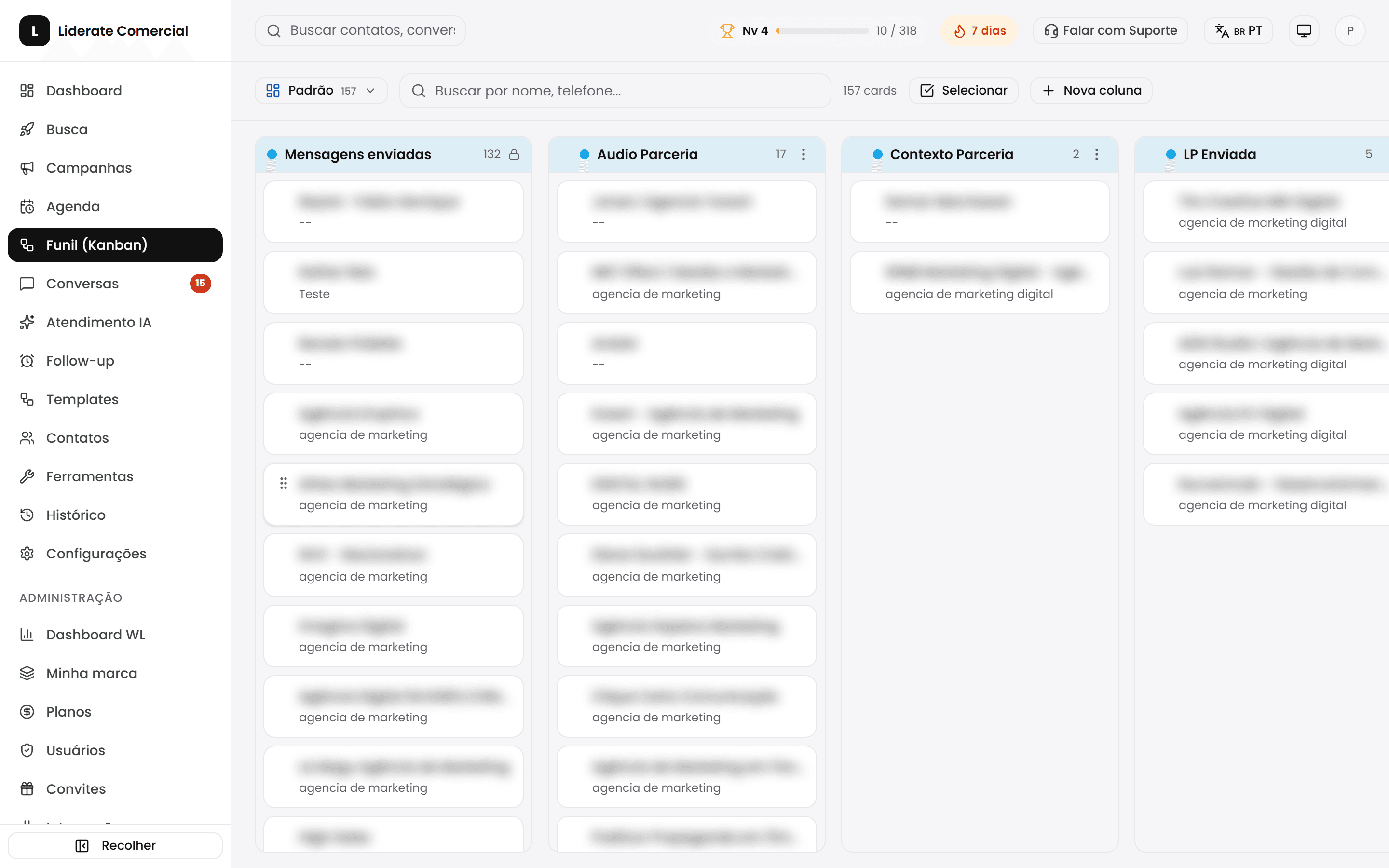Expand the Padrão pipeline dropdown
Screen dimensions: 1389x868
321,91
